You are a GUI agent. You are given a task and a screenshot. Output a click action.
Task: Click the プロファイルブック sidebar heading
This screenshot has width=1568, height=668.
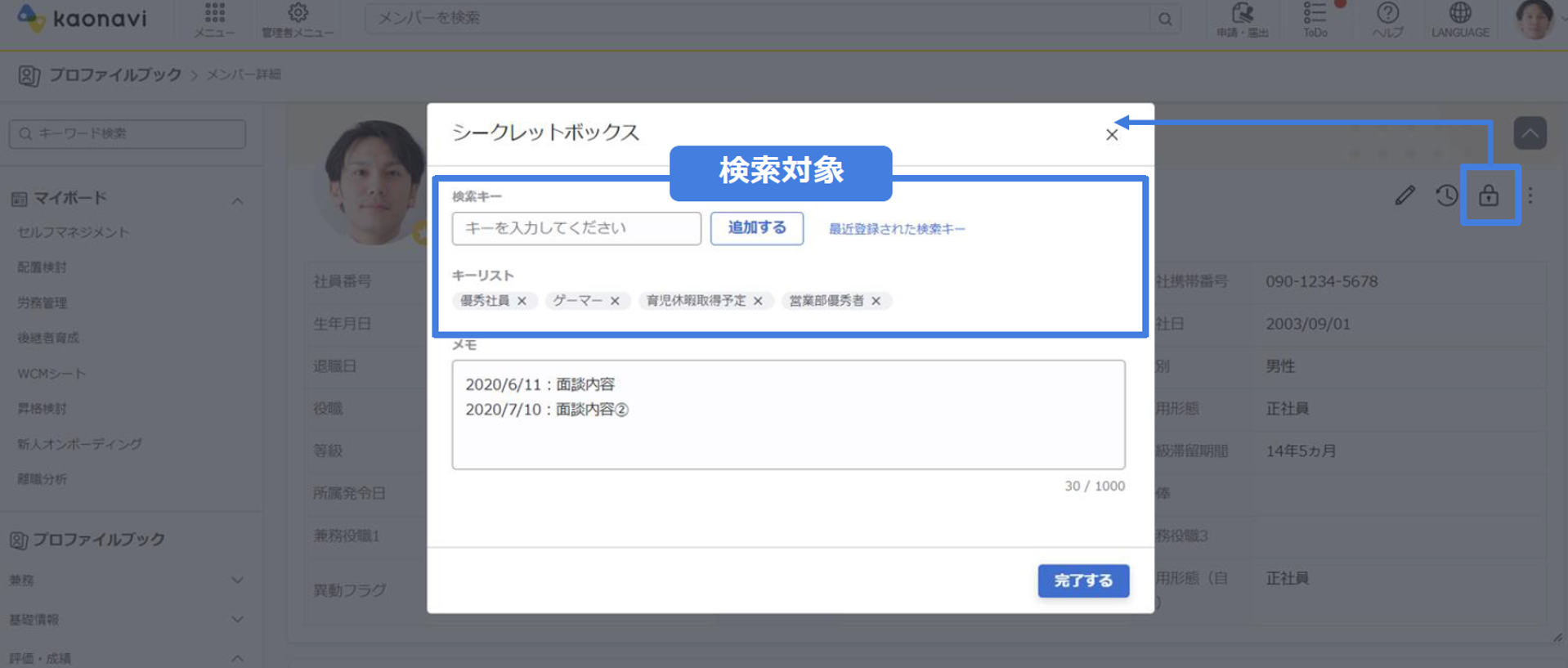[x=98, y=540]
